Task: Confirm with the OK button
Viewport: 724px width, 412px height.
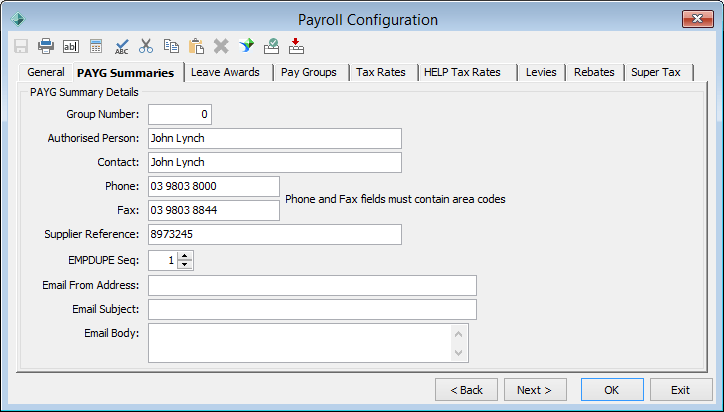Action: point(612,390)
